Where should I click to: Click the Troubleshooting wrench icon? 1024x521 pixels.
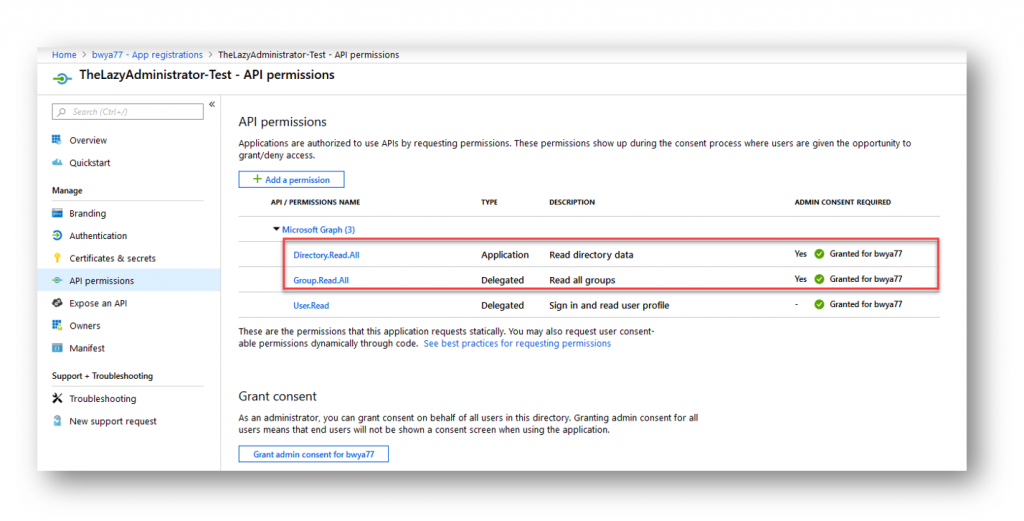click(x=57, y=398)
